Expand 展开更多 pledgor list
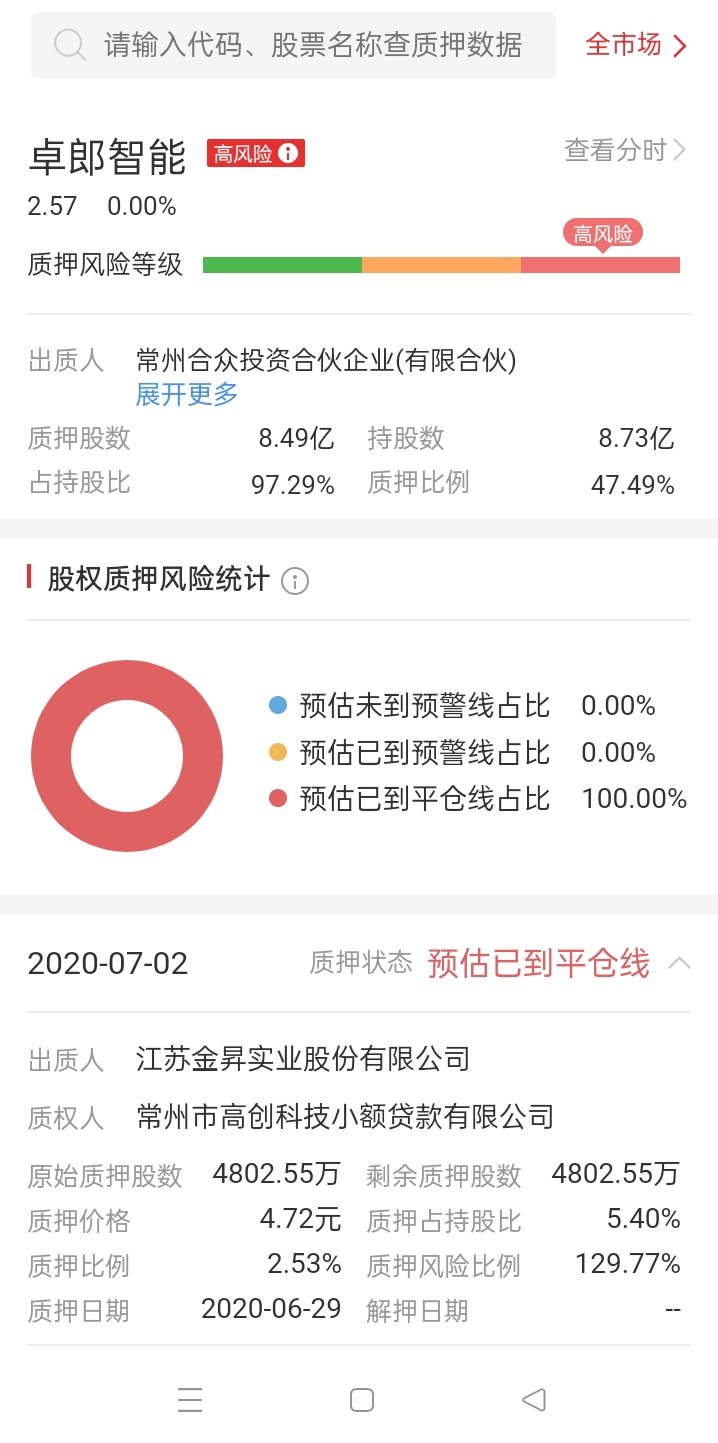718x1443 pixels. pos(187,394)
